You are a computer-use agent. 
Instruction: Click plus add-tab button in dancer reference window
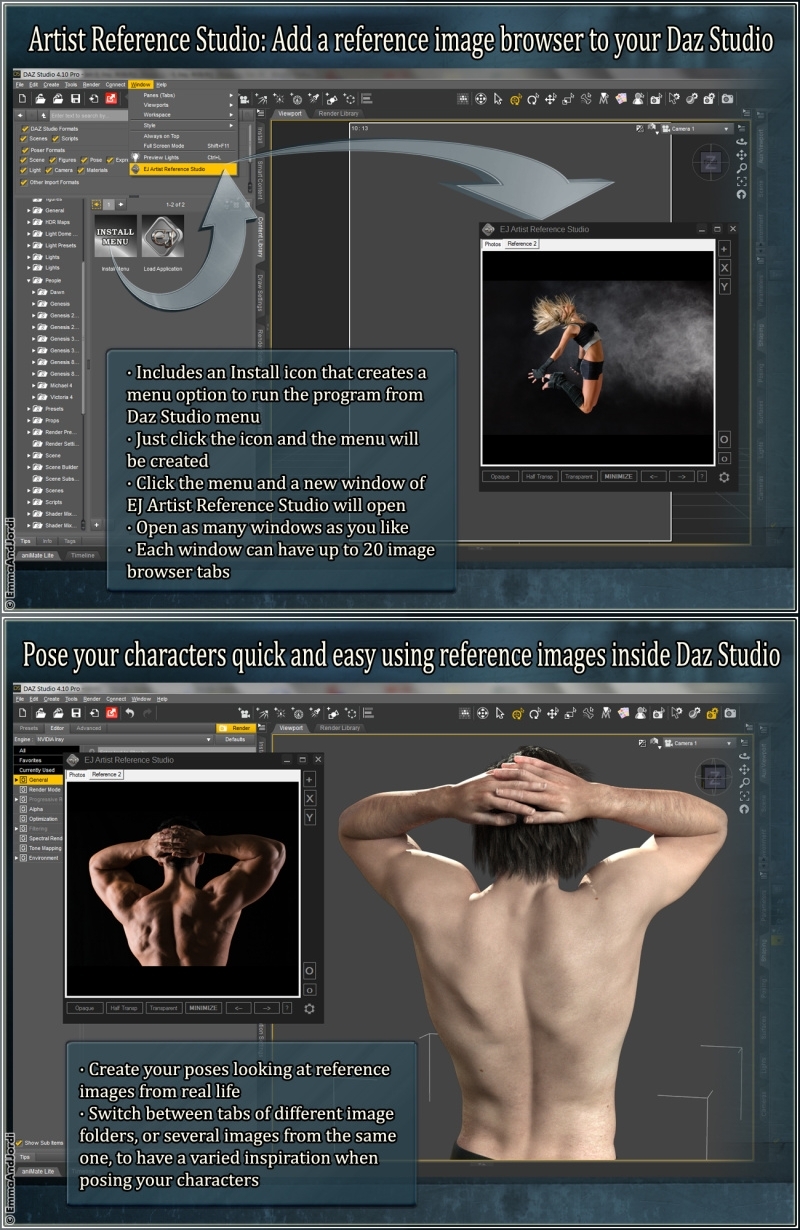click(725, 249)
